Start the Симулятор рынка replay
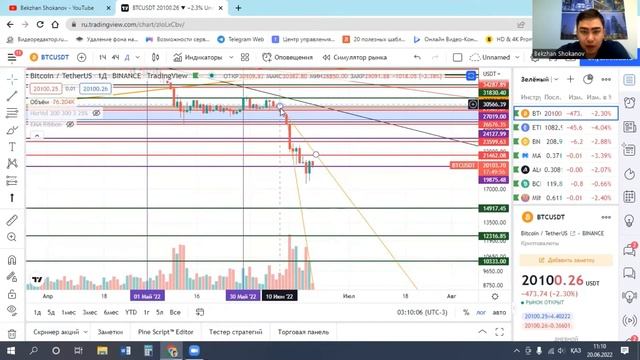Screen dimensions: 640x360 [x=355, y=58]
